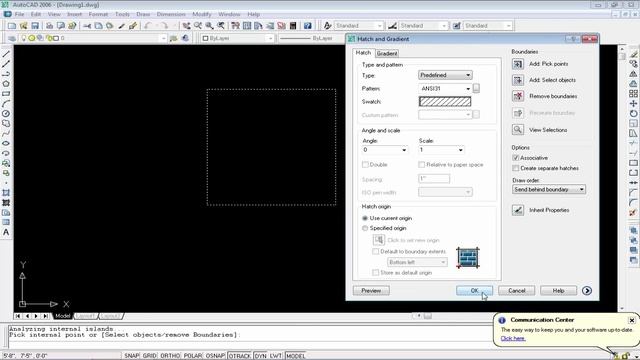Click the Rotate tool in Modify toolbar
The width and height of the screenshot is (640, 360).
pos(633,113)
